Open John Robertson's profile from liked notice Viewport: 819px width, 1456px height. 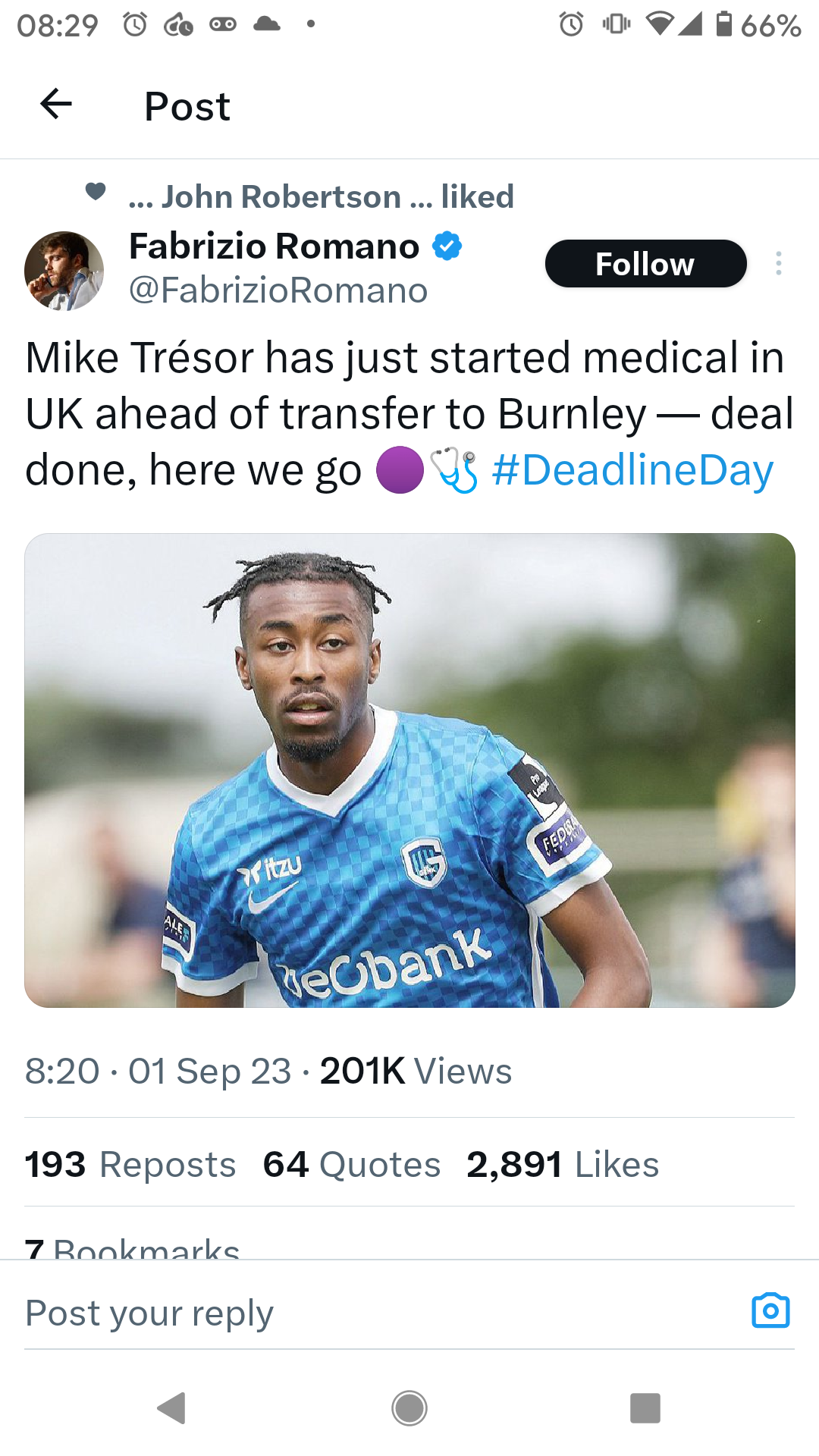281,197
